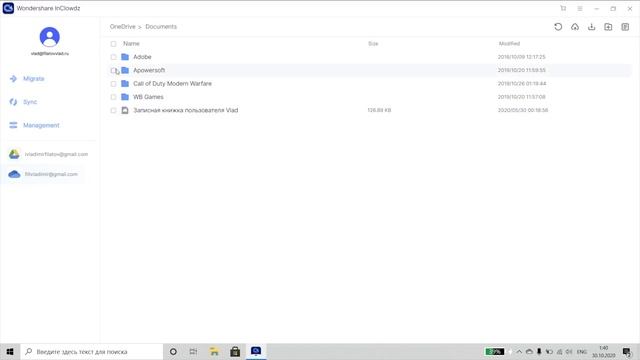Sort by the Size column header
This screenshot has height=360, width=640.
click(x=373, y=44)
